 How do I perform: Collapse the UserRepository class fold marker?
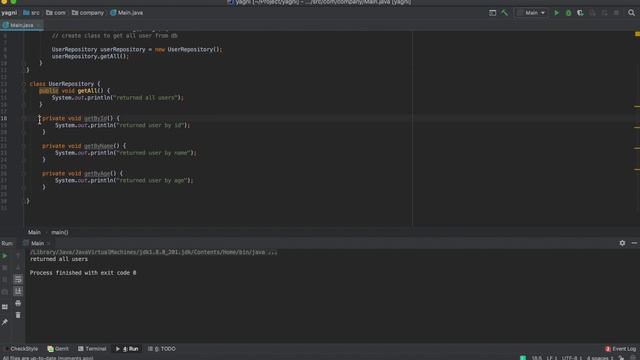(x=24, y=84)
